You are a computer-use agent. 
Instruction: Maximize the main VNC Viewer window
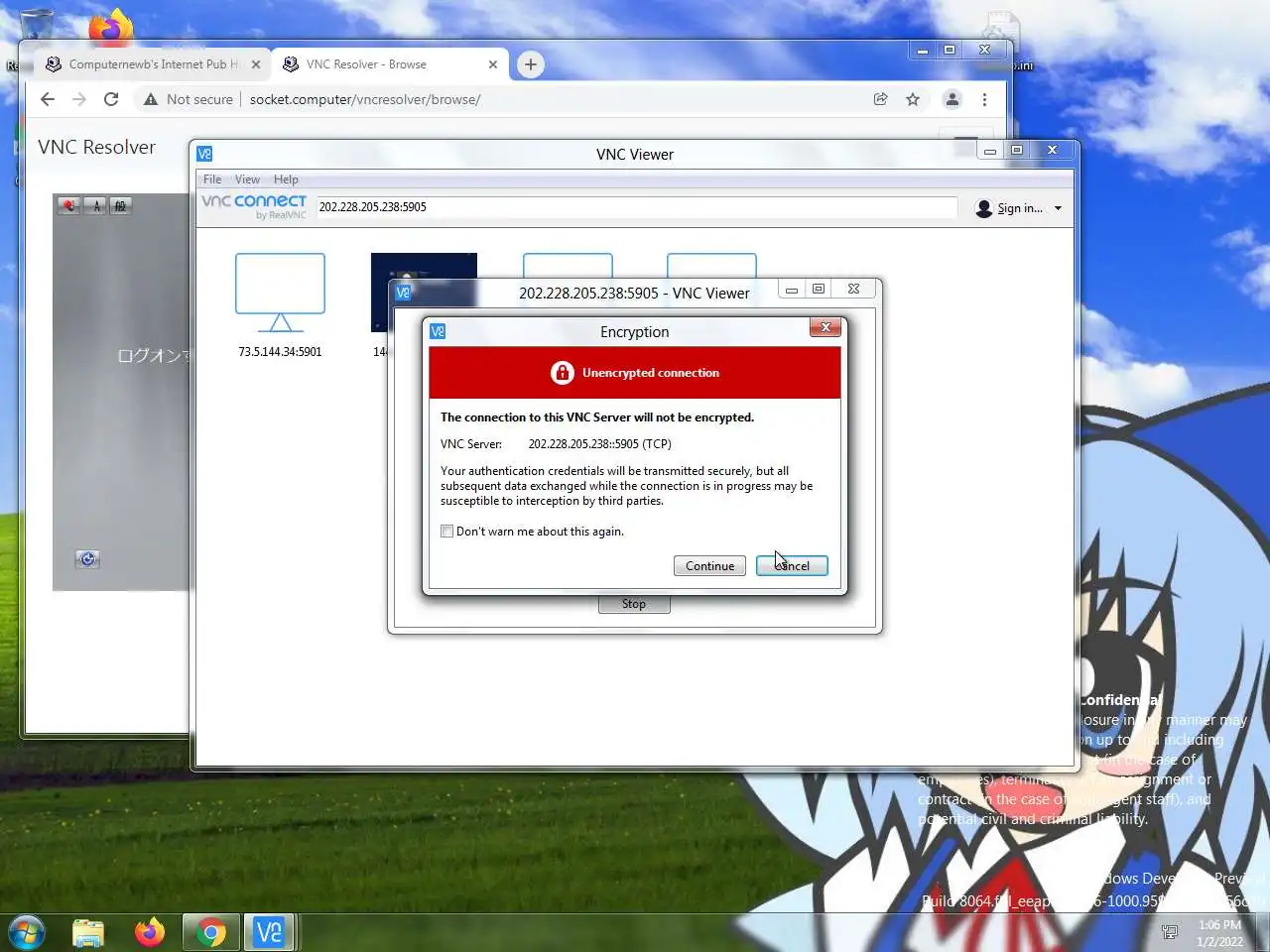coord(1017,150)
